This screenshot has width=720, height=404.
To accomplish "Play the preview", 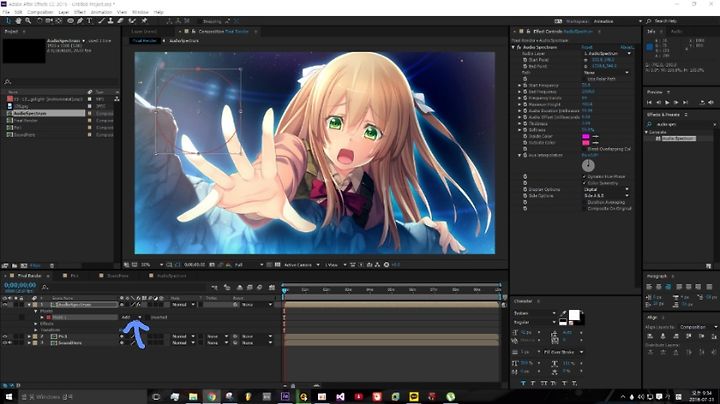I will (667, 102).
